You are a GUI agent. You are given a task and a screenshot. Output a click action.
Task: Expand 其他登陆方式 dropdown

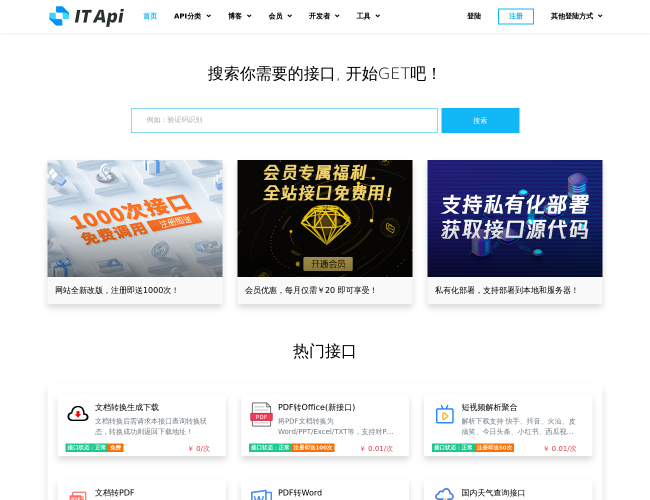(x=576, y=16)
